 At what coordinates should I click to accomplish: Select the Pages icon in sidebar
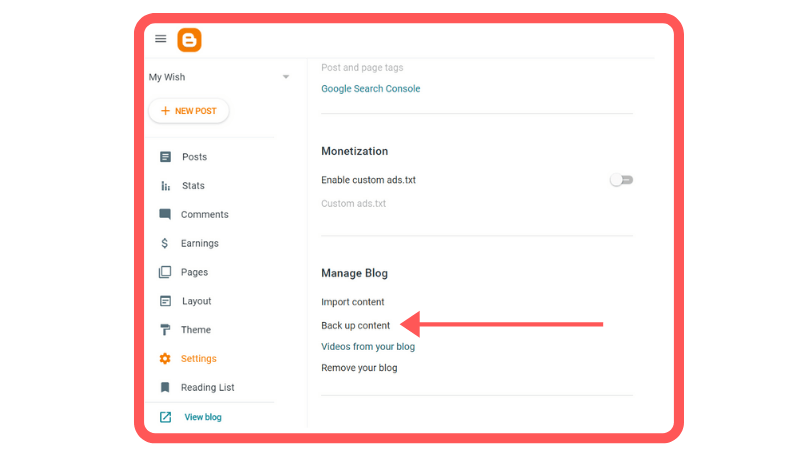click(x=165, y=272)
